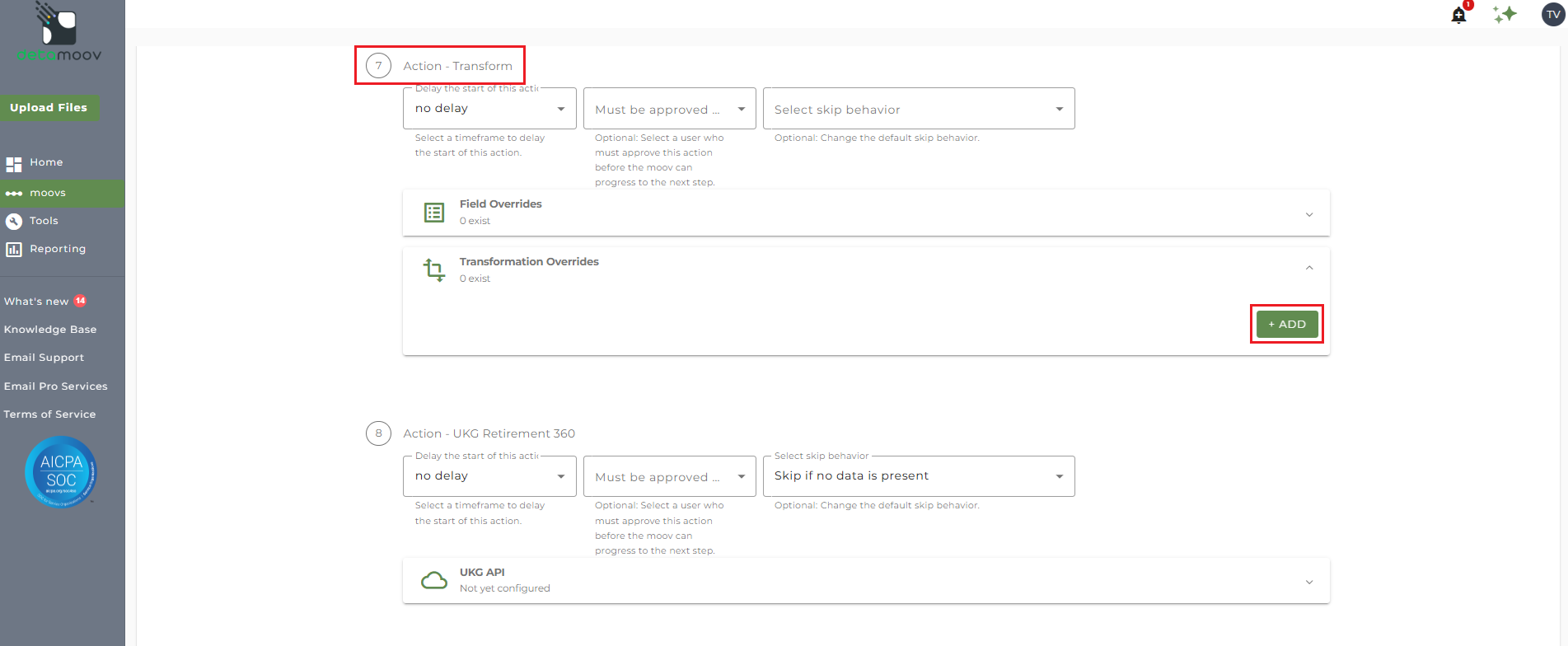
Task: Add a transformation override
Action: (x=1286, y=324)
